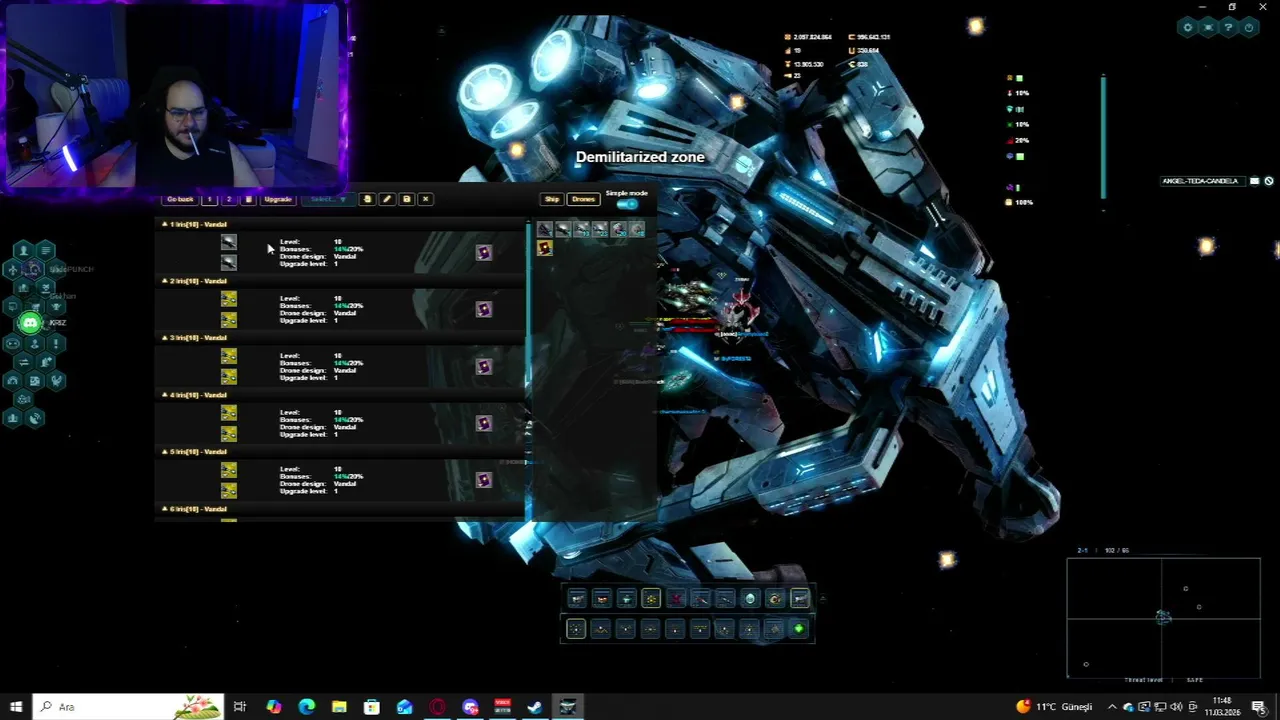Click purple design icon for drone 5
This screenshot has height=720, width=1280.
click(x=484, y=480)
